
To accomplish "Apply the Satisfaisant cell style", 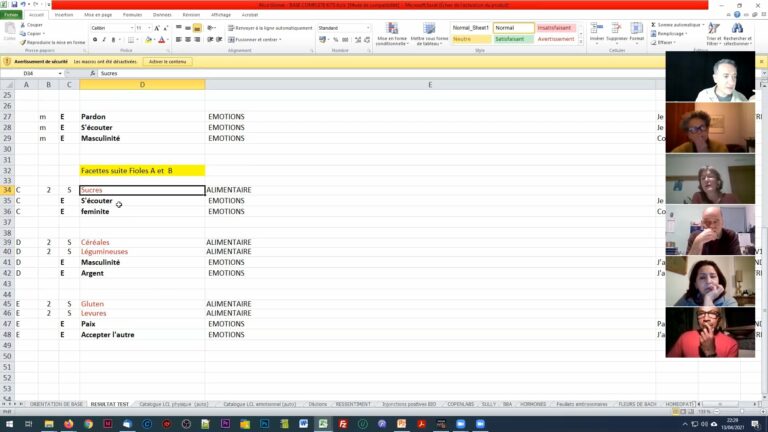I will click(514, 39).
